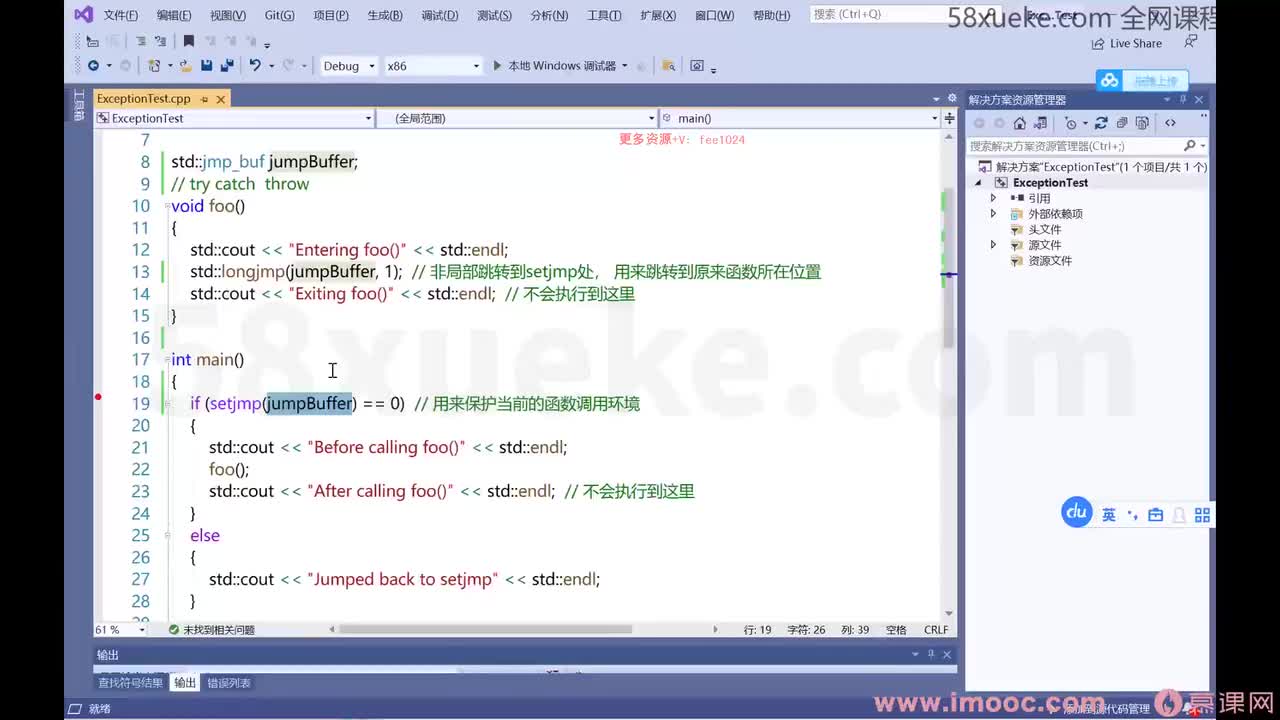The height and width of the screenshot is (720, 1280).
Task: Click the split editor icon above scrollbar
Action: coord(949,118)
